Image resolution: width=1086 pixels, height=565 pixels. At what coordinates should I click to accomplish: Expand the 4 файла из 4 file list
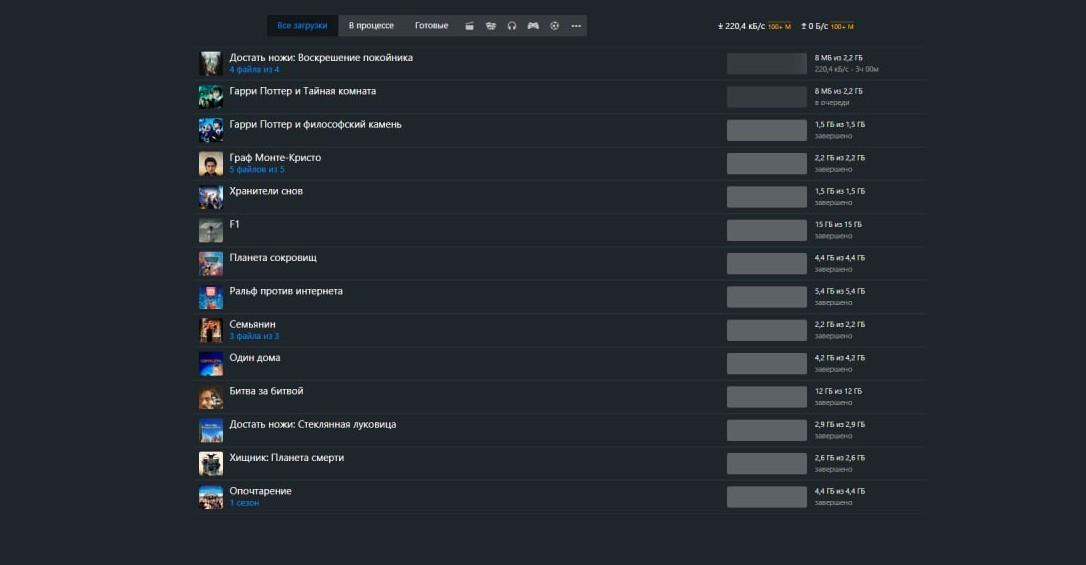(254, 70)
